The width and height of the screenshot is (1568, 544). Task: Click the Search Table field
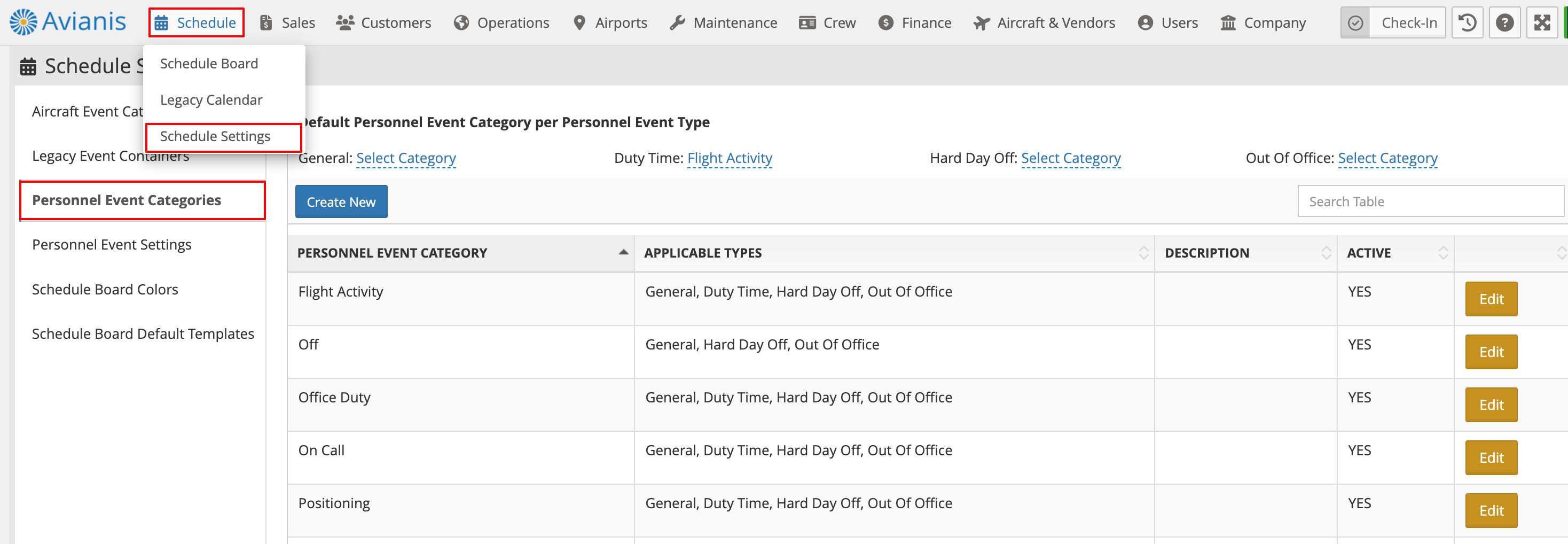[x=1430, y=201]
